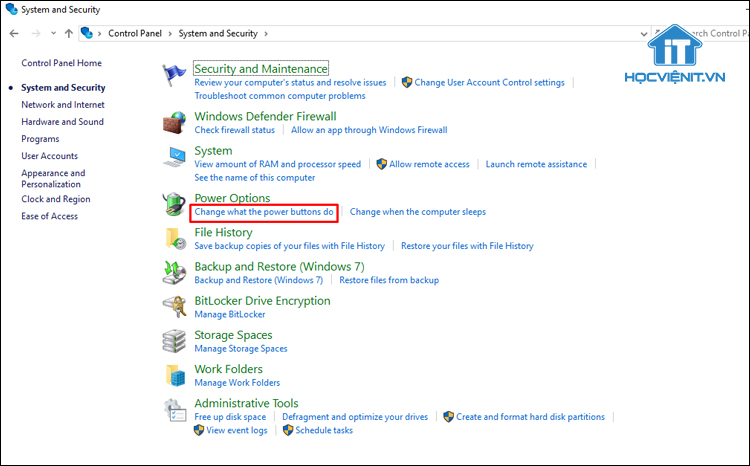Expand chevron after System and Security breadcrumb

(266, 34)
